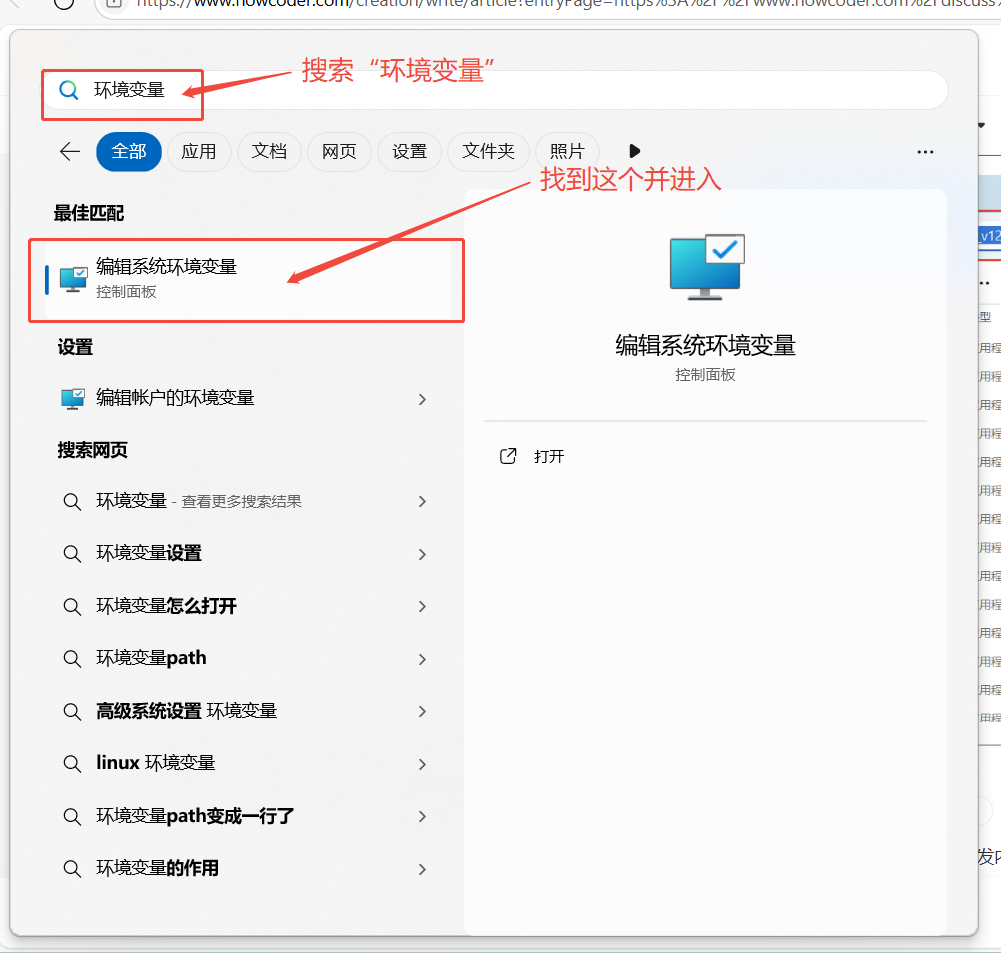Open the 更多选项 ellipsis menu

[x=924, y=151]
